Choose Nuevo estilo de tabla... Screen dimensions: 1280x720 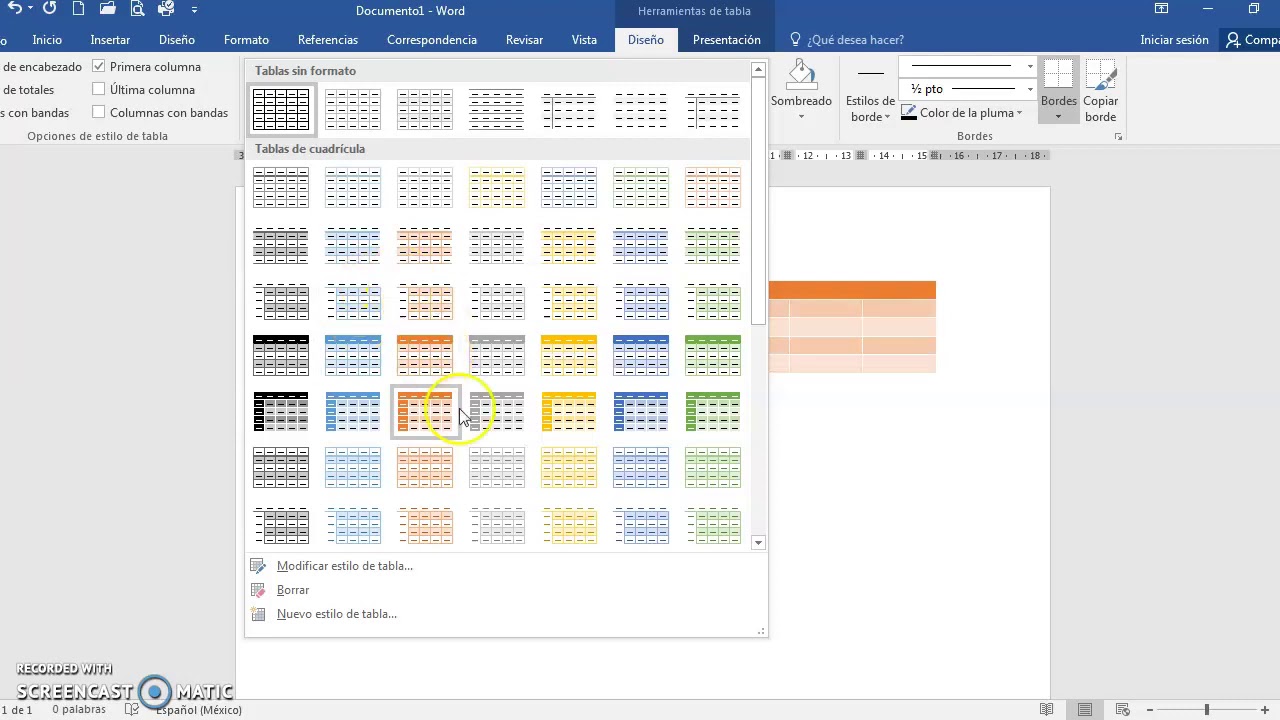[336, 614]
